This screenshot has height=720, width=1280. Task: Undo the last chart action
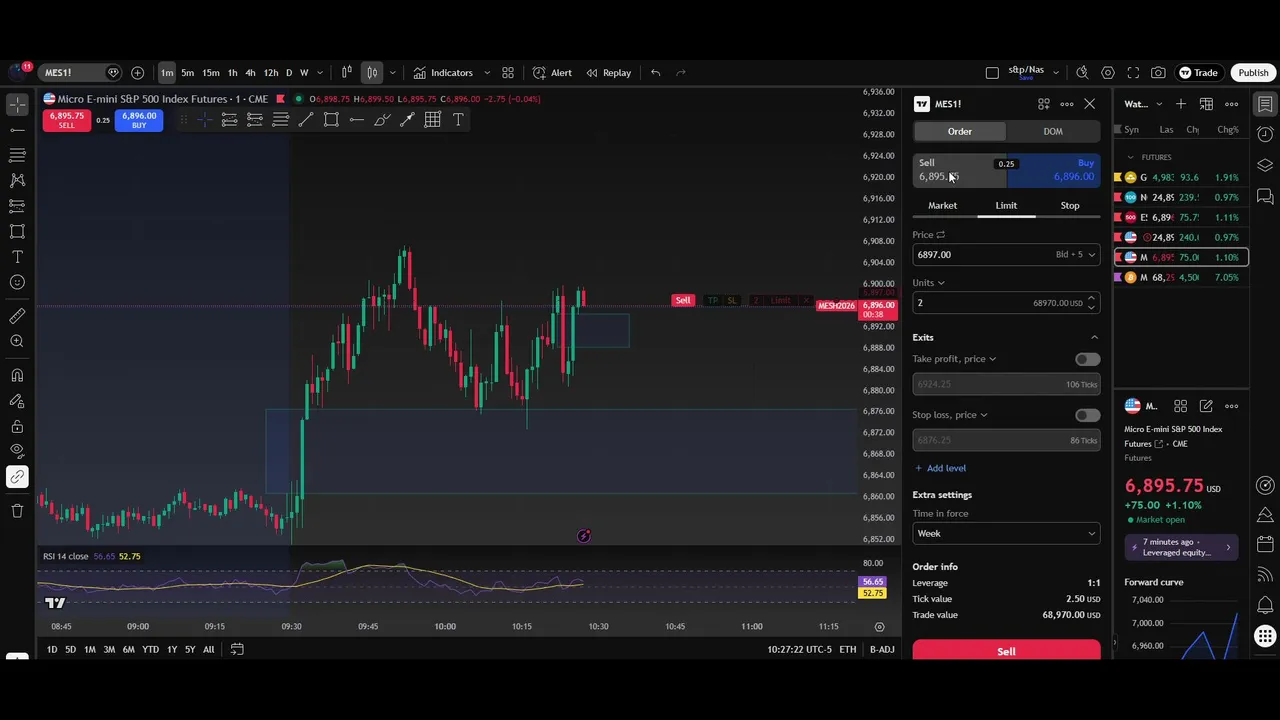coord(655,73)
